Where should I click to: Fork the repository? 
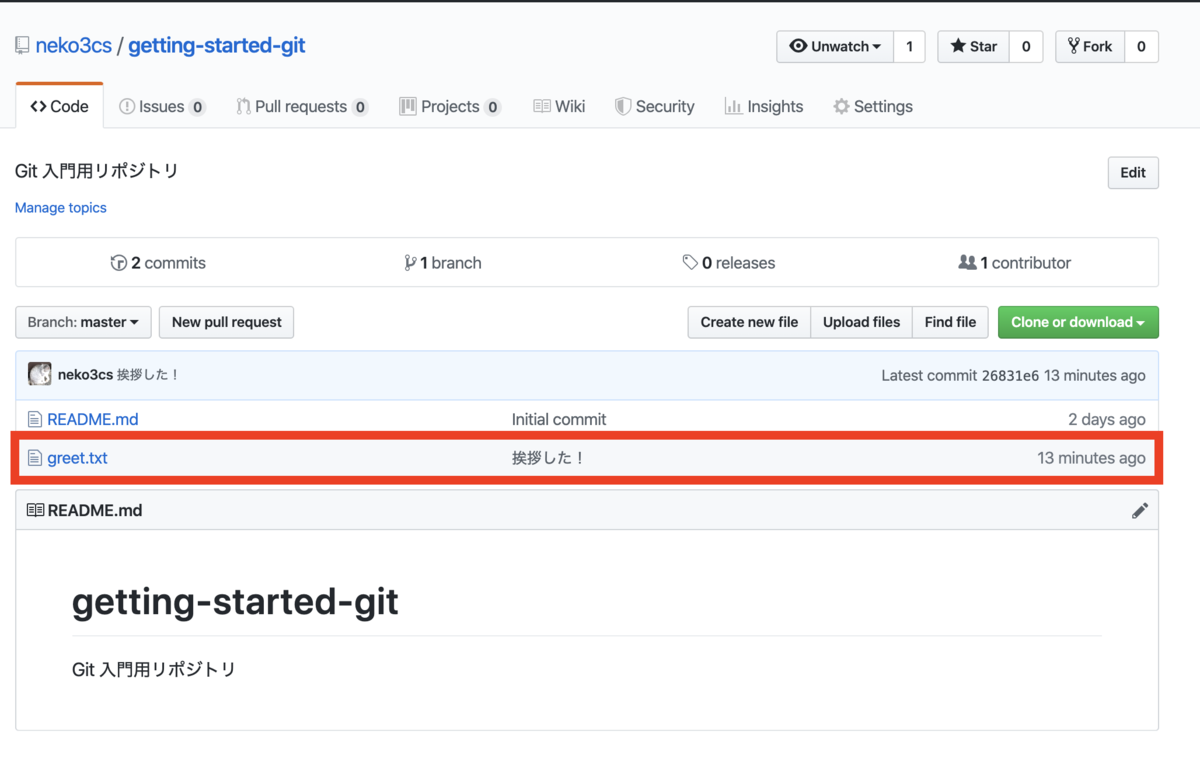coord(1090,46)
